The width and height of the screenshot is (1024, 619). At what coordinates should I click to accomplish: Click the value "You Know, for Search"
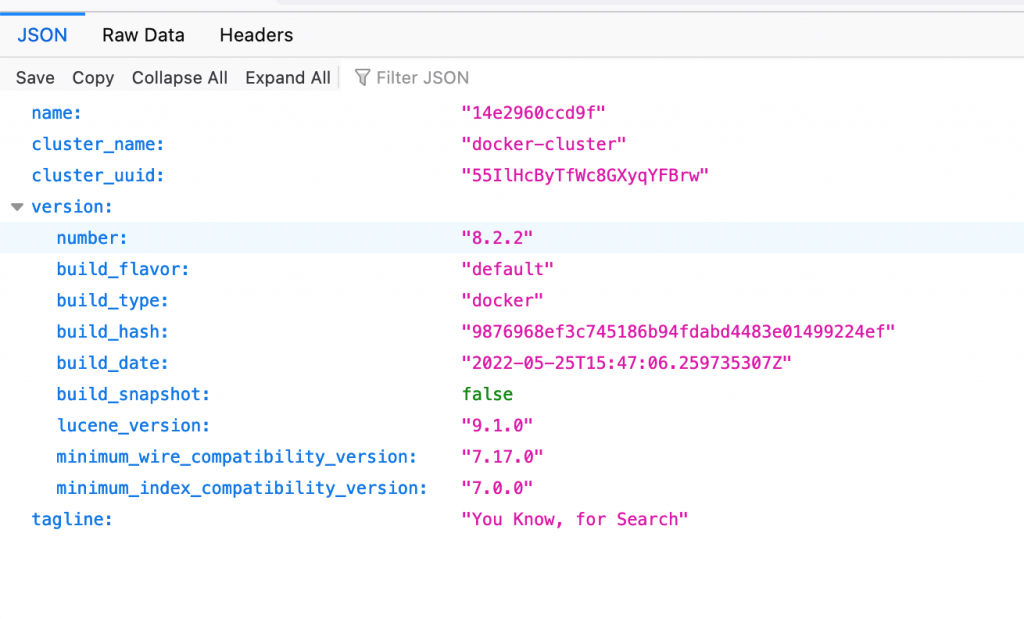point(575,520)
